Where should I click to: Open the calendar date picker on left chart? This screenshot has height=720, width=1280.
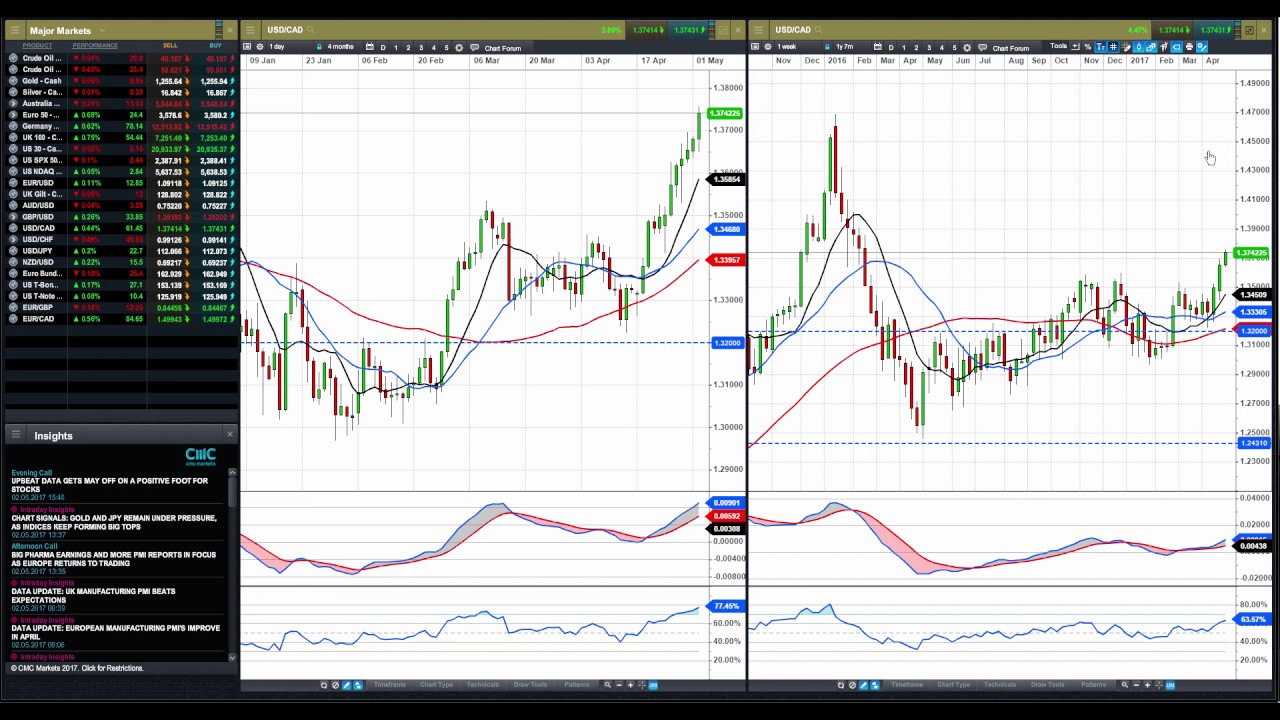tap(369, 47)
